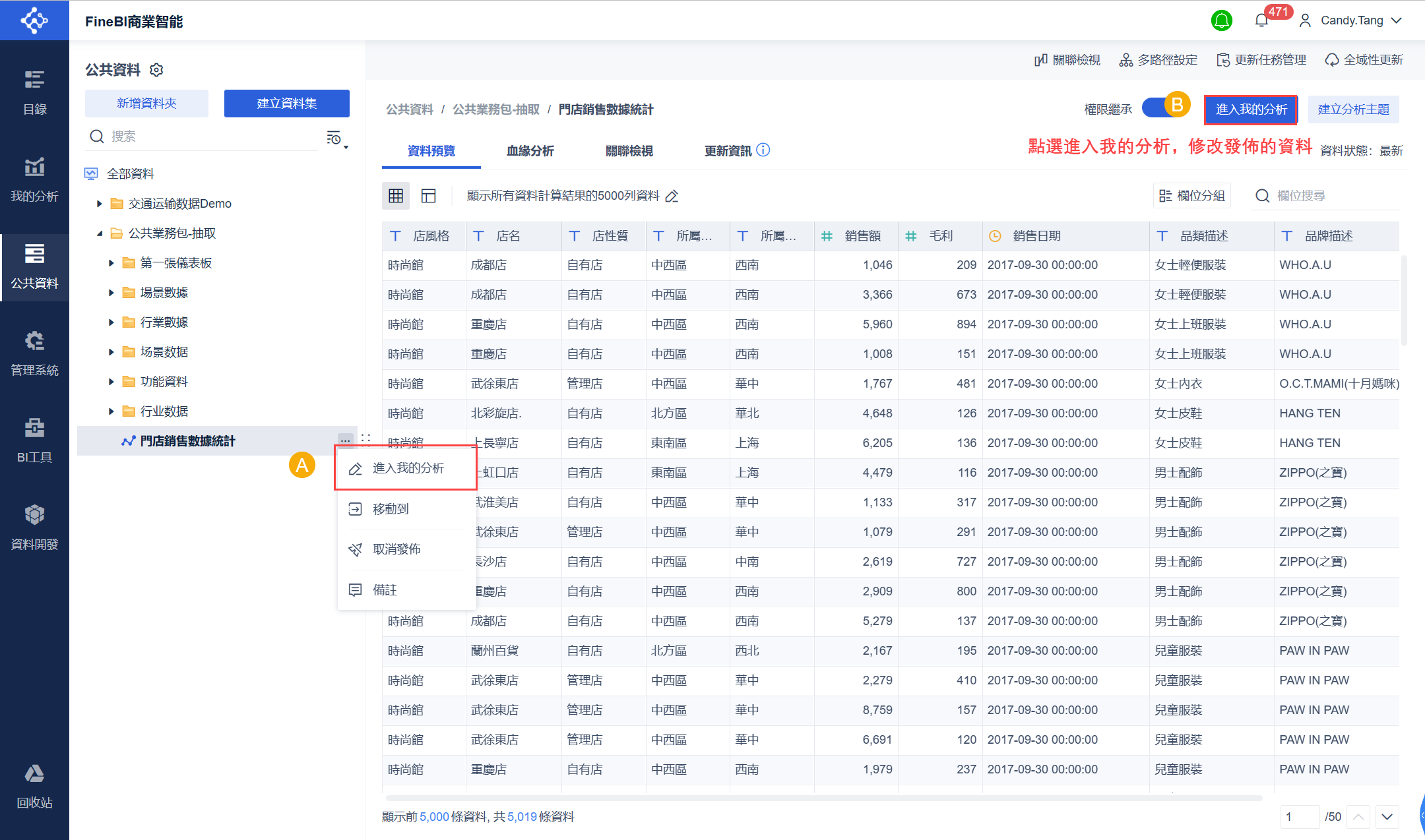Expand the 交通运输数据Demo folder

tap(100, 204)
